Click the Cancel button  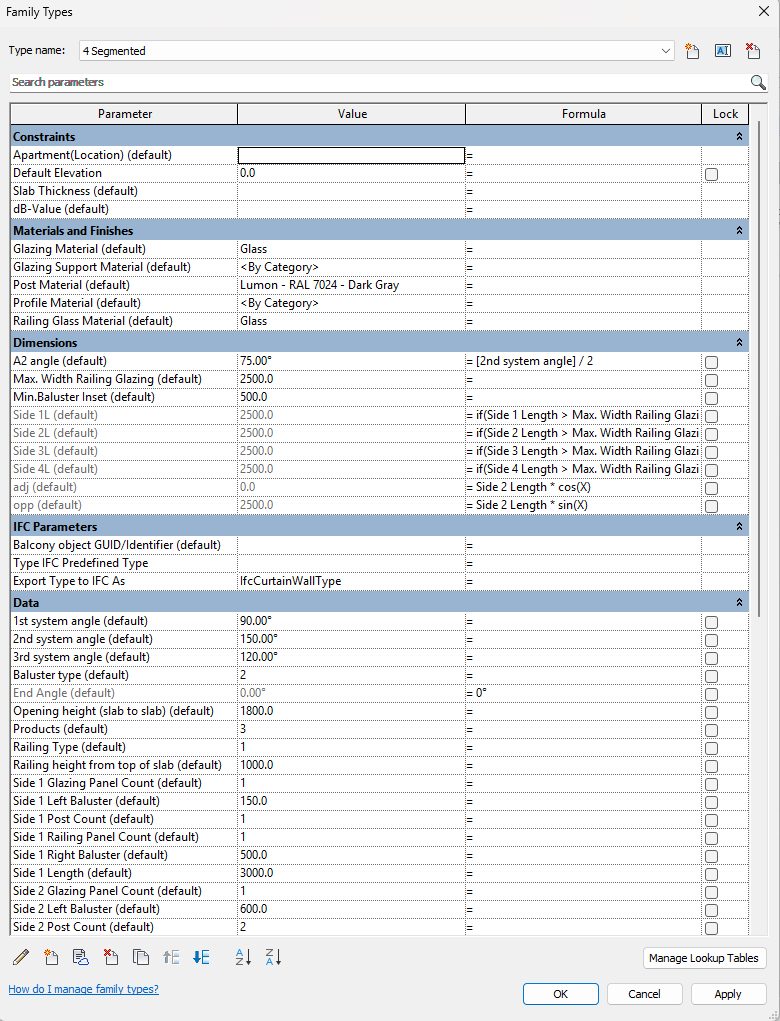644,994
